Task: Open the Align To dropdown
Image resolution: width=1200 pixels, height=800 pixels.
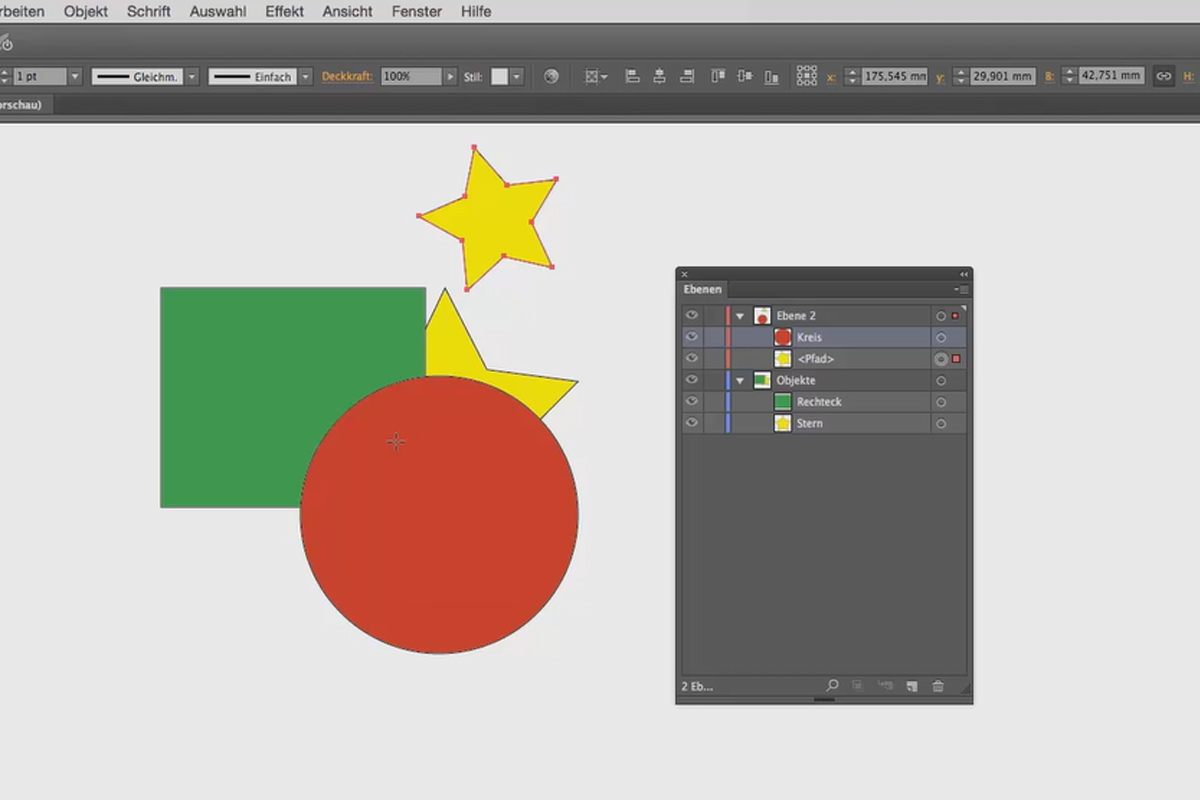Action: tap(596, 76)
